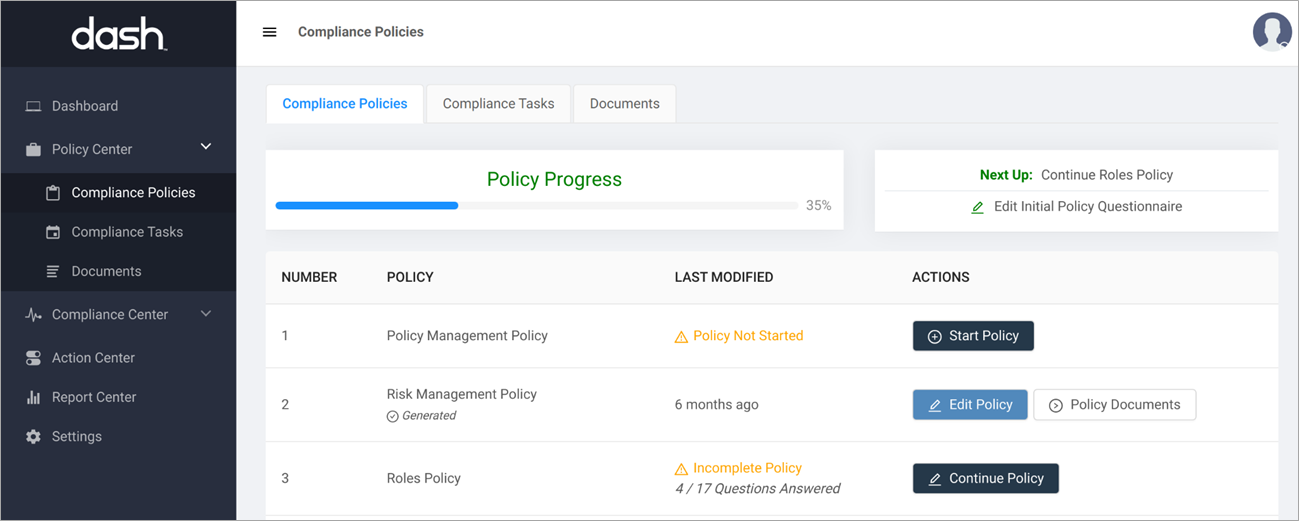Click the hamburger menu icon
The width and height of the screenshot is (1299, 521).
point(269,32)
